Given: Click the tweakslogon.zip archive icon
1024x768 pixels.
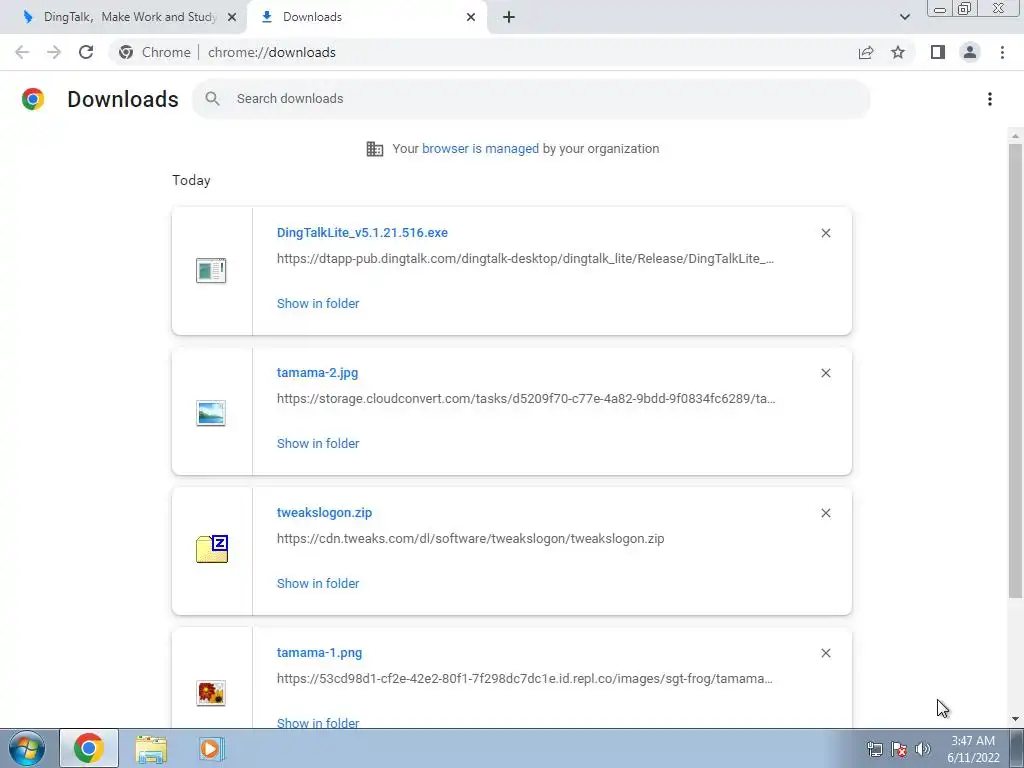Looking at the screenshot, I should tap(212, 549).
